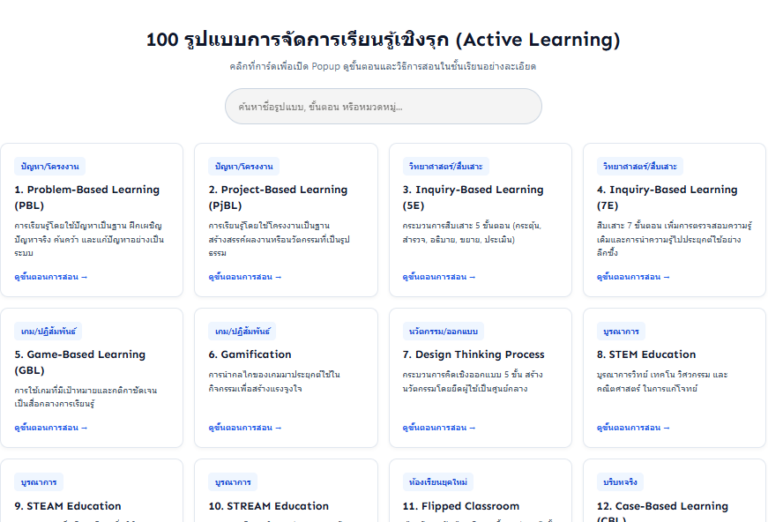Click the Design Thinking card description text
Screen dimensions: 768x522
coord(473,381)
